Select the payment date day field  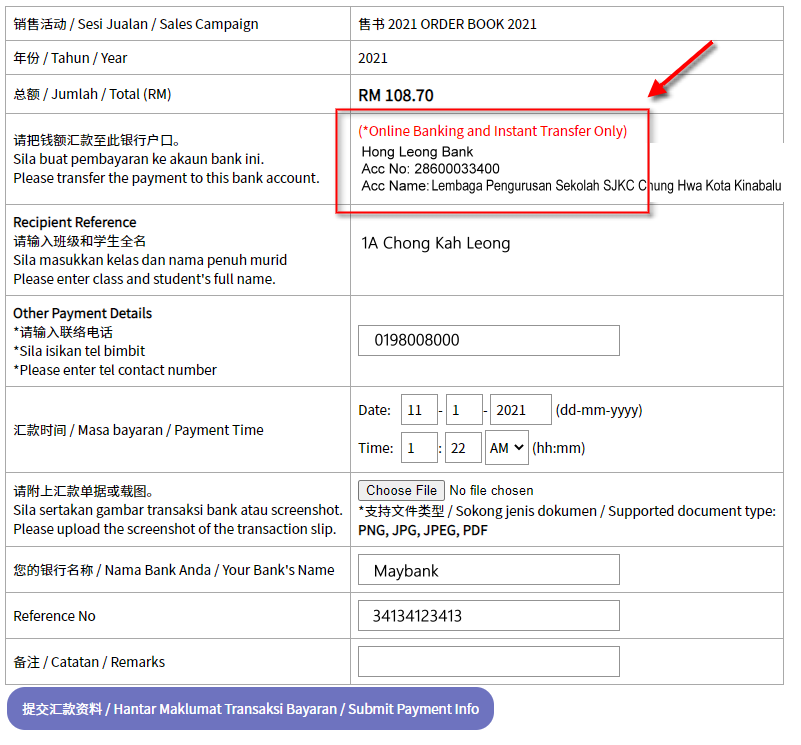pos(419,410)
